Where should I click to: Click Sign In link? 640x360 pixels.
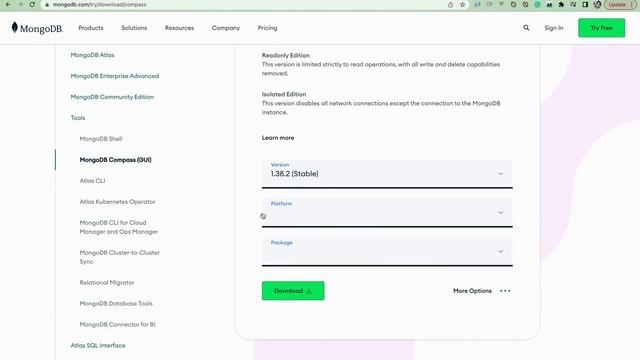(553, 28)
